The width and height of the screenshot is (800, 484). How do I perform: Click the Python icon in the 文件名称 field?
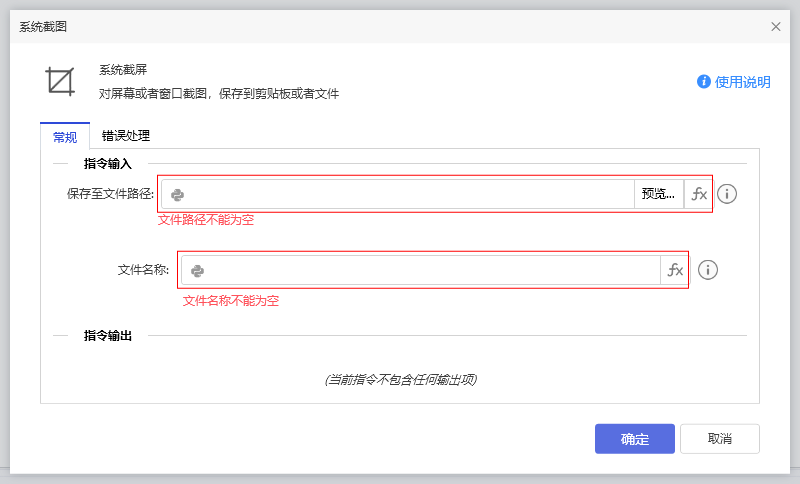coord(198,270)
